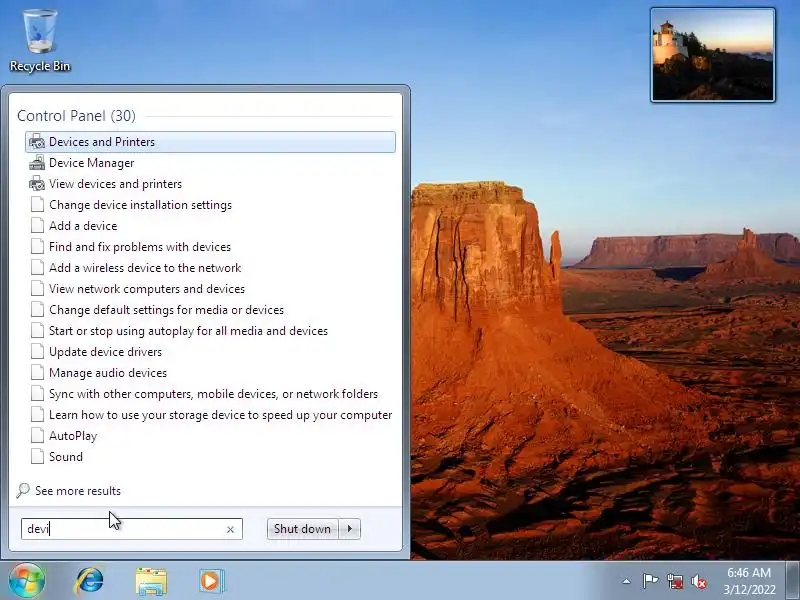Clear the search box with the X

(230, 530)
